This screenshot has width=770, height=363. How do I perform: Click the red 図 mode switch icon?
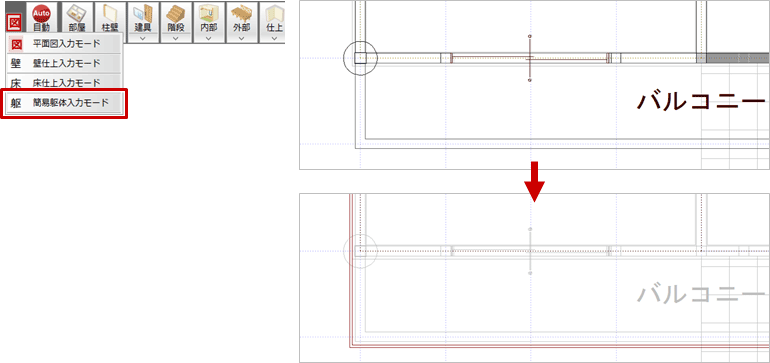click(13, 23)
